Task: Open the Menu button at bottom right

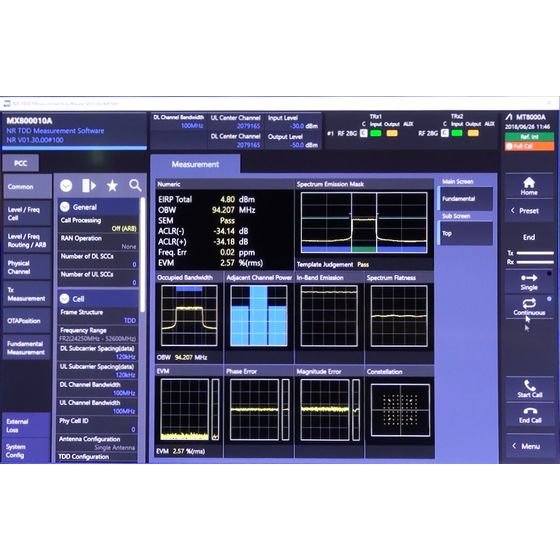Action: click(x=530, y=446)
